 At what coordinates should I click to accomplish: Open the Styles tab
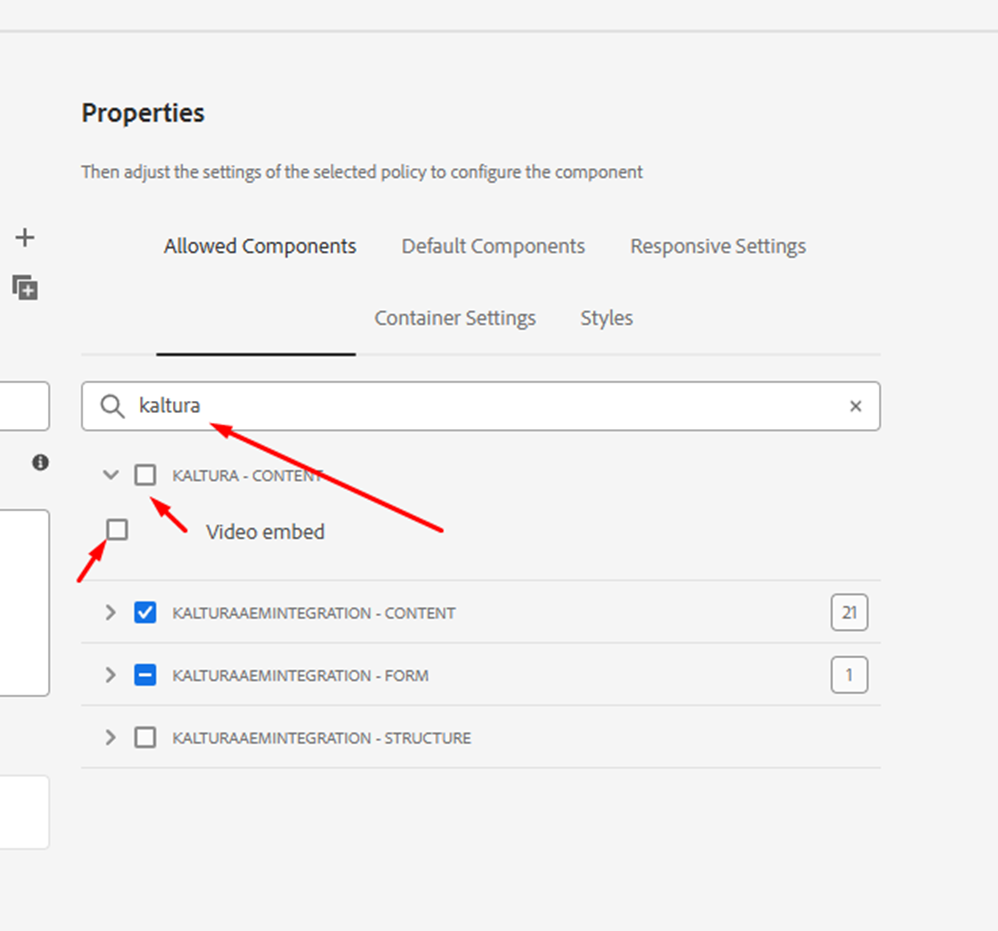coord(607,318)
